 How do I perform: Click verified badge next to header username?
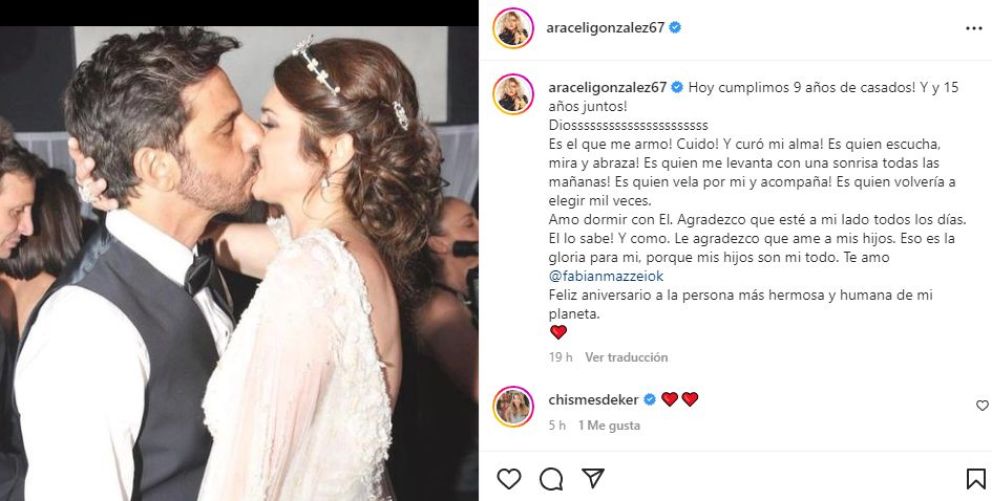(x=675, y=28)
